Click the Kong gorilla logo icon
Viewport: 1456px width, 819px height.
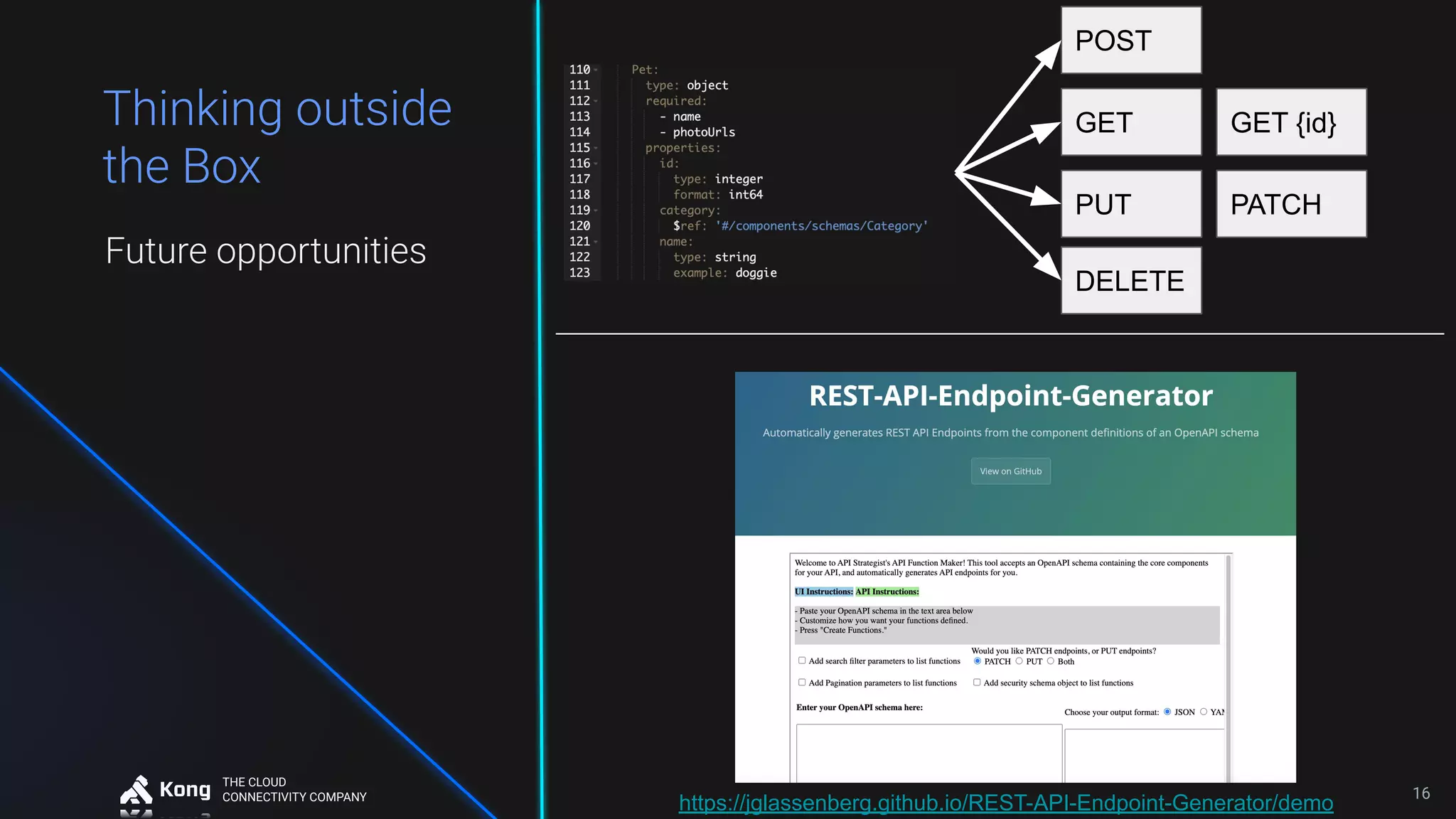pyautogui.click(x=136, y=791)
